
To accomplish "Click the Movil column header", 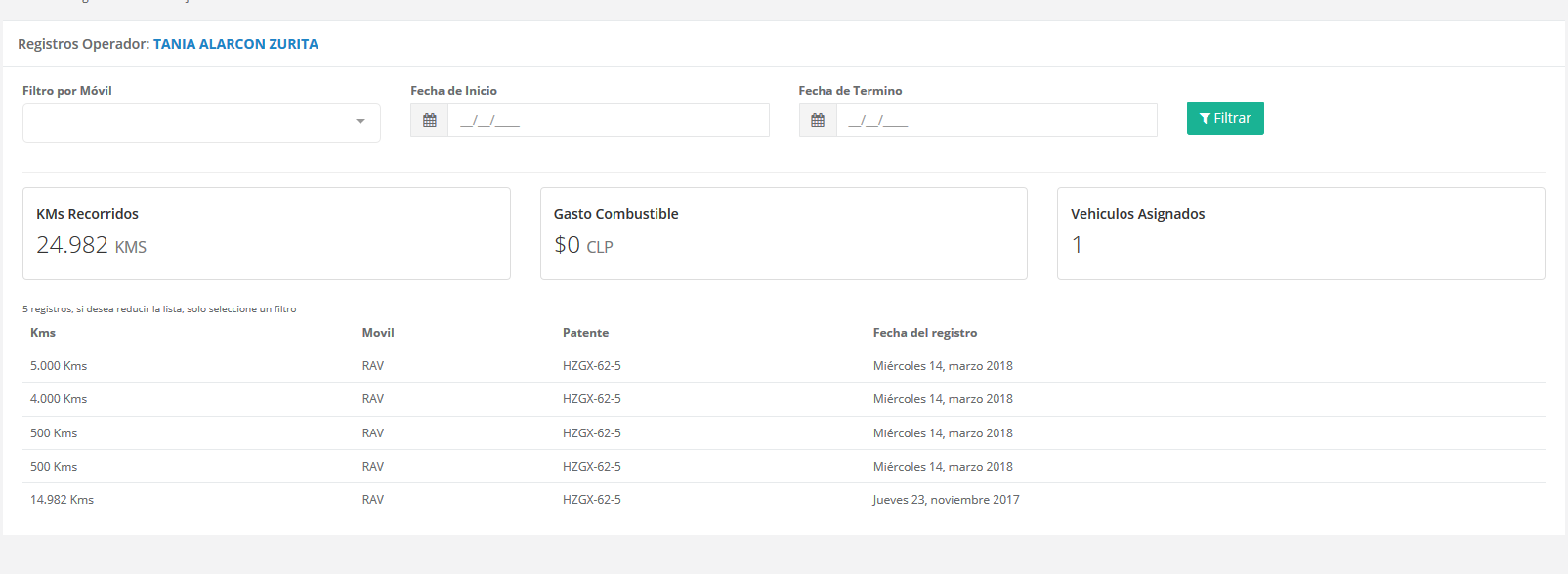I will (378, 333).
